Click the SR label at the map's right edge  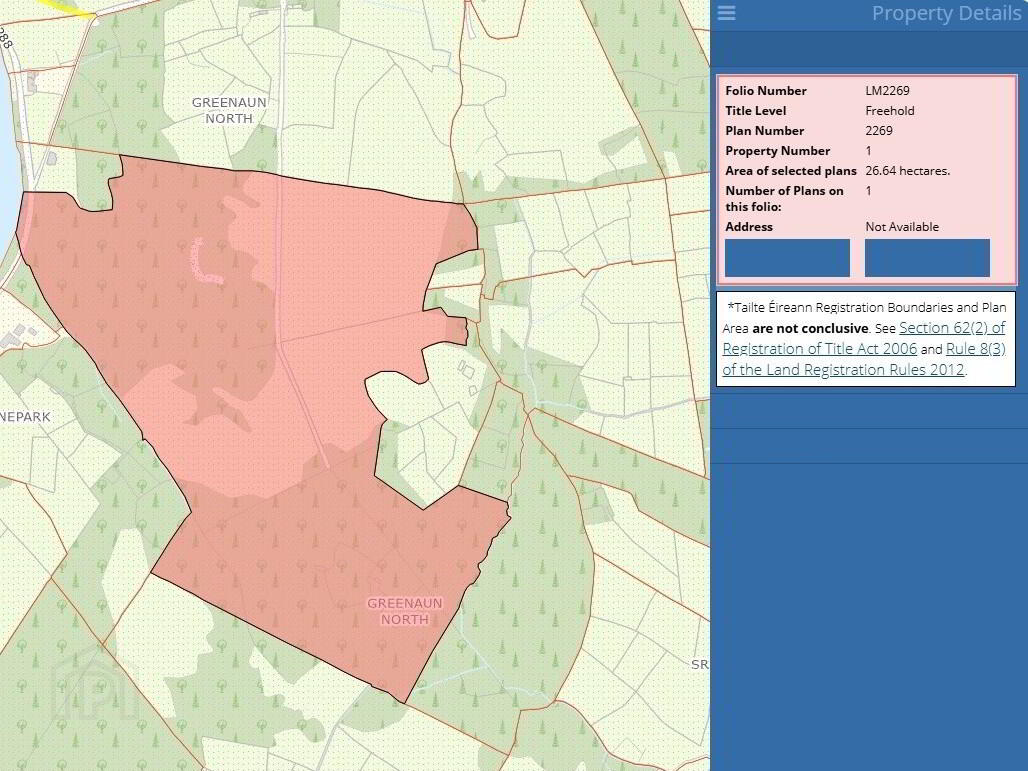click(x=699, y=664)
